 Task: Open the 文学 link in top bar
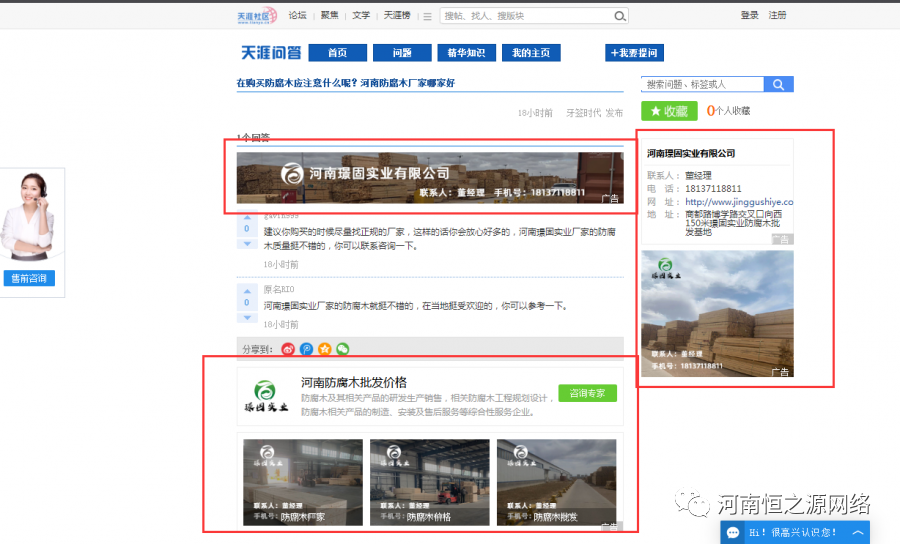tap(361, 15)
